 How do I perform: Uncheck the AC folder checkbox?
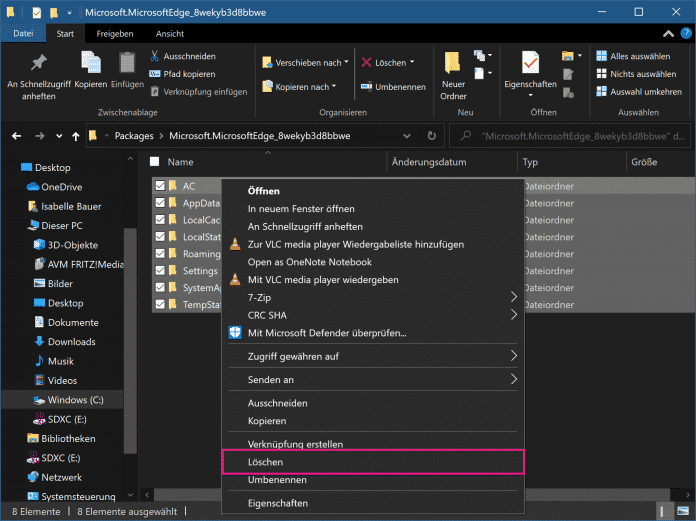[x=159, y=186]
